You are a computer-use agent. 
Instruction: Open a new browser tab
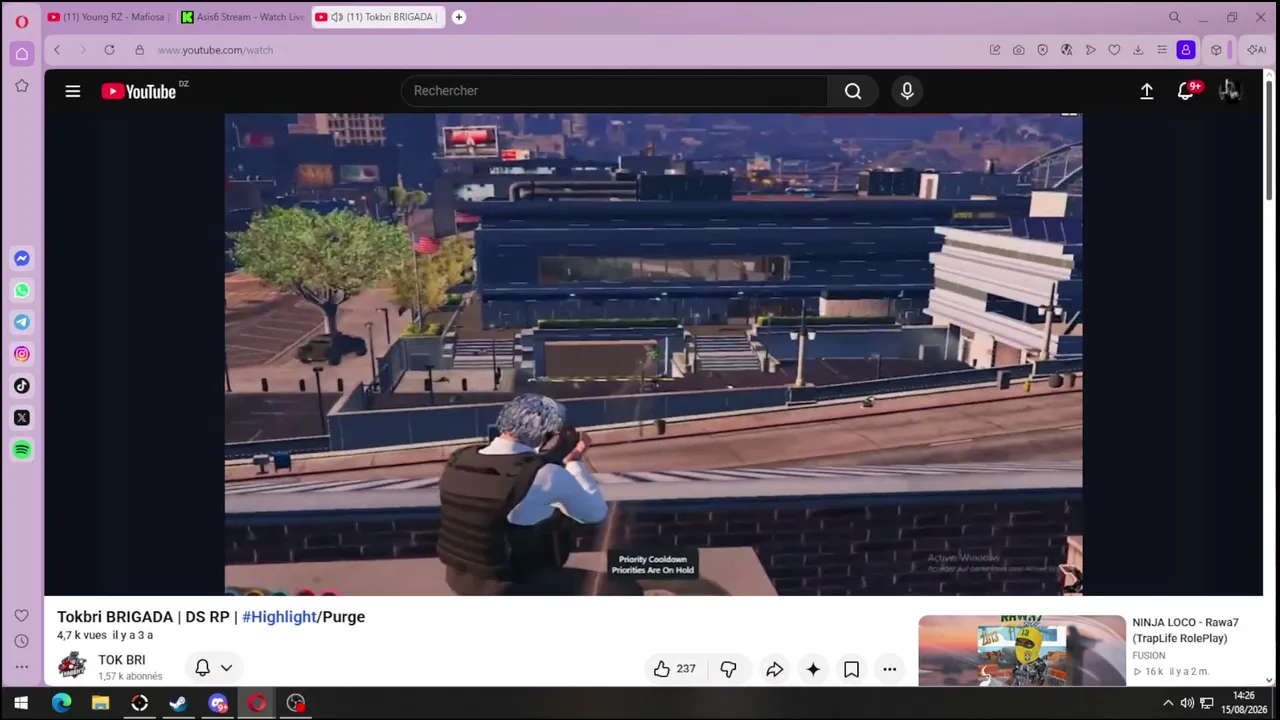point(458,17)
